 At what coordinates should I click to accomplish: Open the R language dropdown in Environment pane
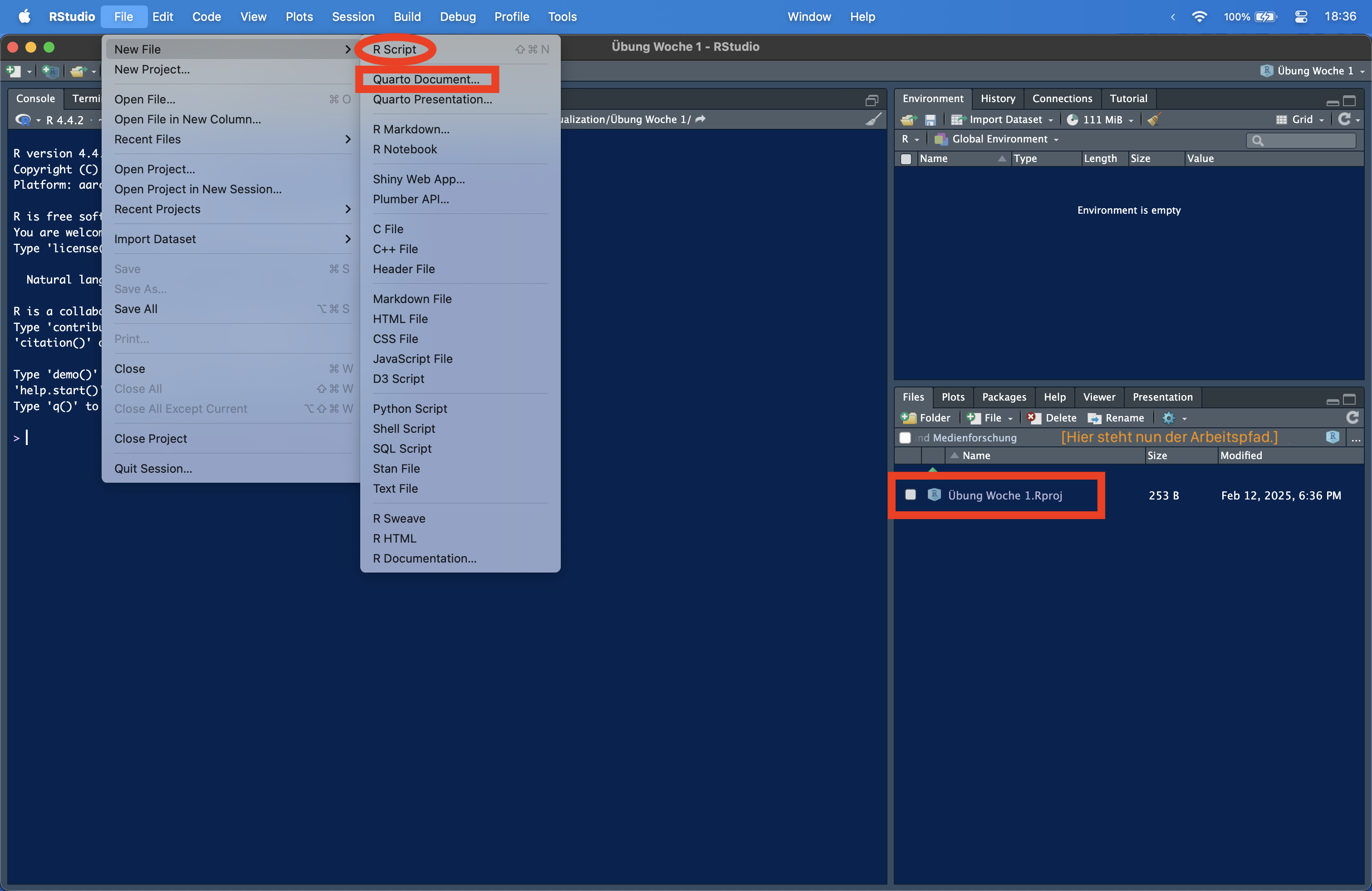tap(916, 139)
